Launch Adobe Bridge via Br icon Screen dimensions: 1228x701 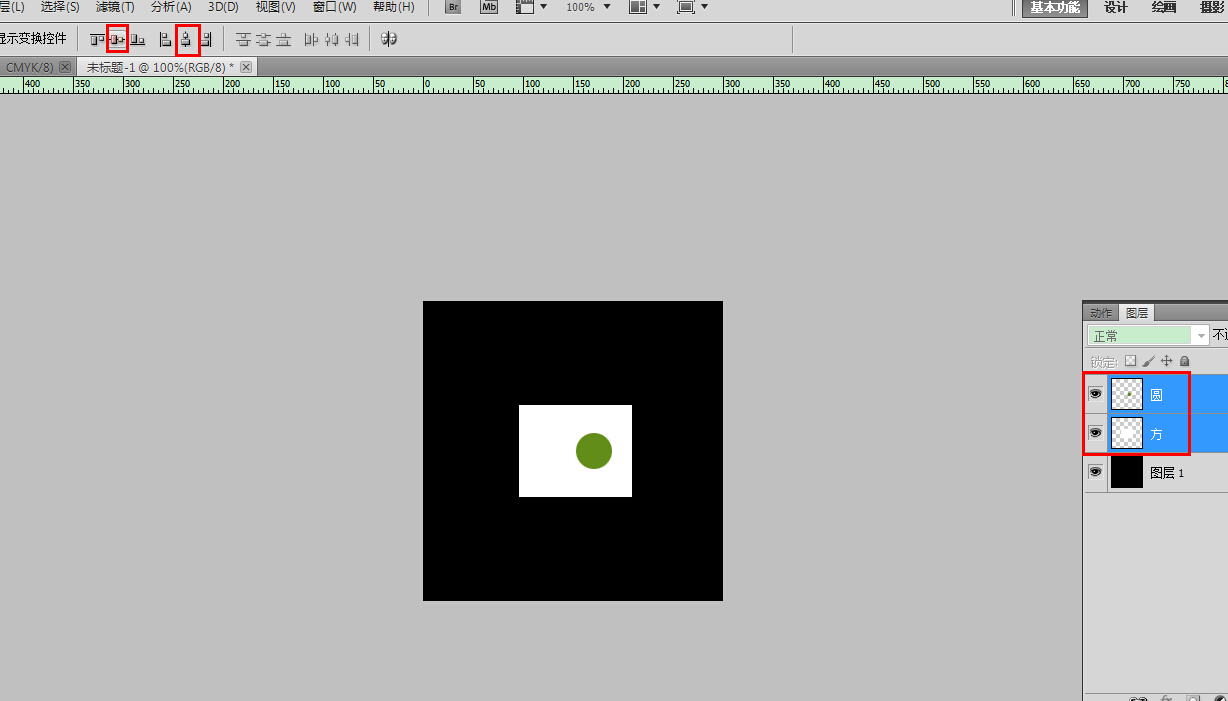(x=453, y=7)
